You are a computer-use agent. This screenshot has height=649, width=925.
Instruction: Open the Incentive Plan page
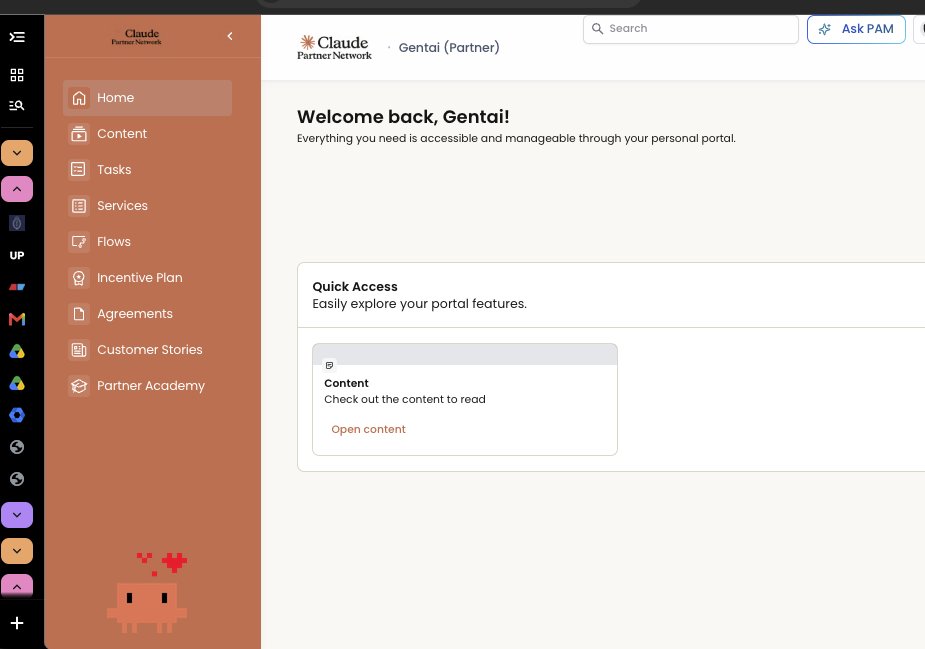[147, 278]
